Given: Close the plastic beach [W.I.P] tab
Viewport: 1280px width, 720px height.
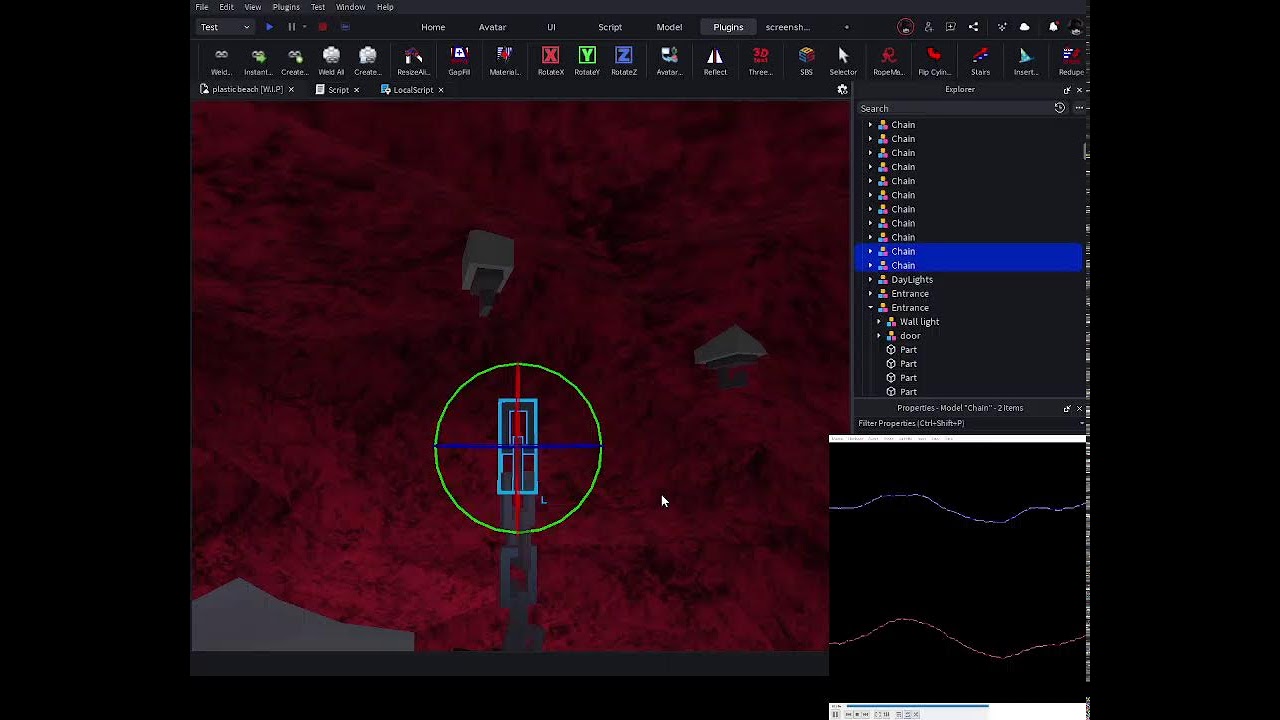Looking at the screenshot, I should point(291,90).
